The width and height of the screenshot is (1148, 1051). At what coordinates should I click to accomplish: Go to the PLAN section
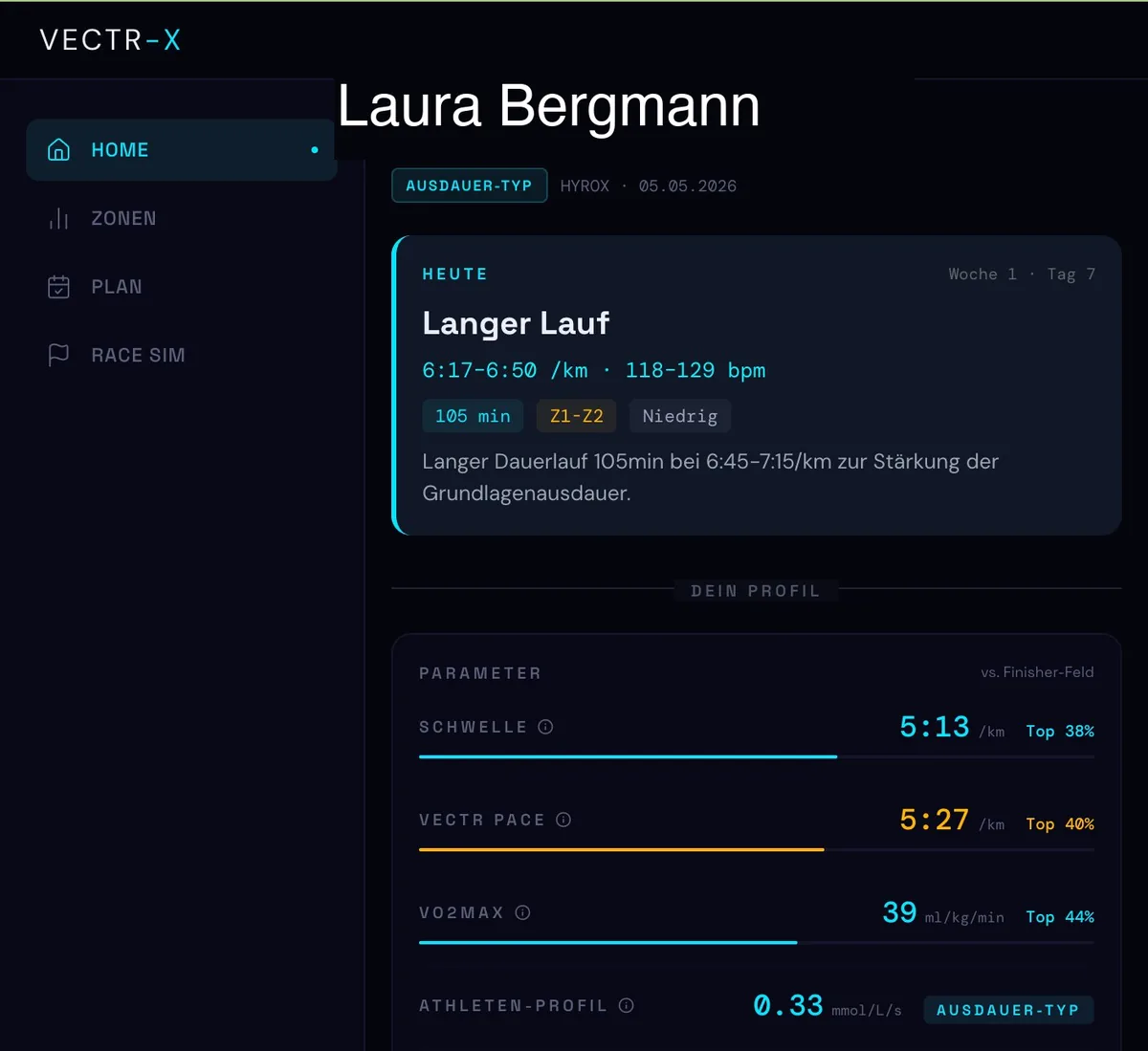182,287
